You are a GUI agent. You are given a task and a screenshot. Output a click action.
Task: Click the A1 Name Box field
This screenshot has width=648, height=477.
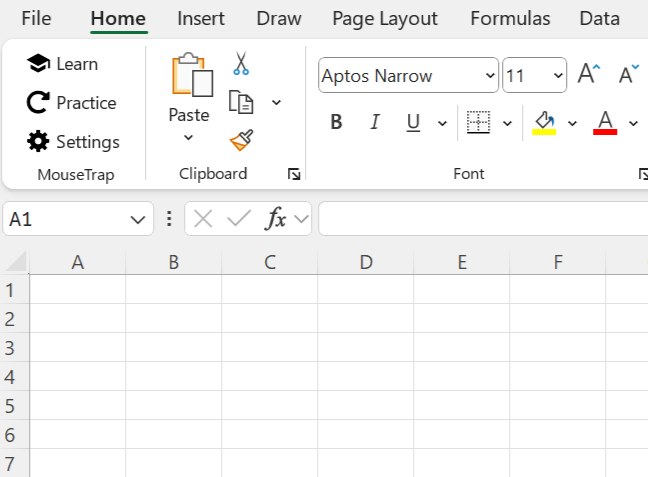[78, 219]
